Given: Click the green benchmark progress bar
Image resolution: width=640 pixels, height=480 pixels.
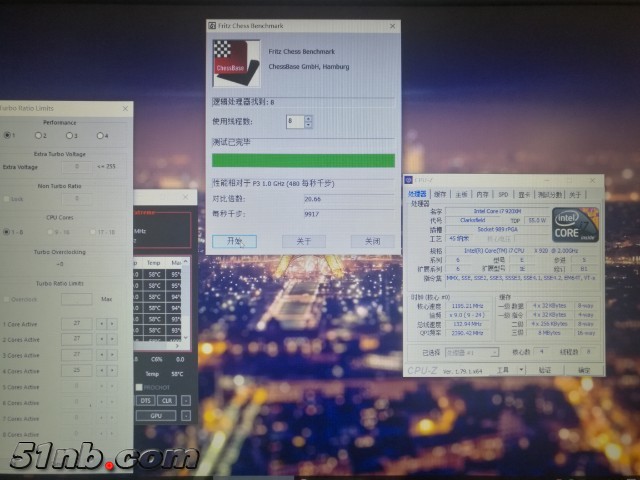Looking at the screenshot, I should [x=303, y=160].
